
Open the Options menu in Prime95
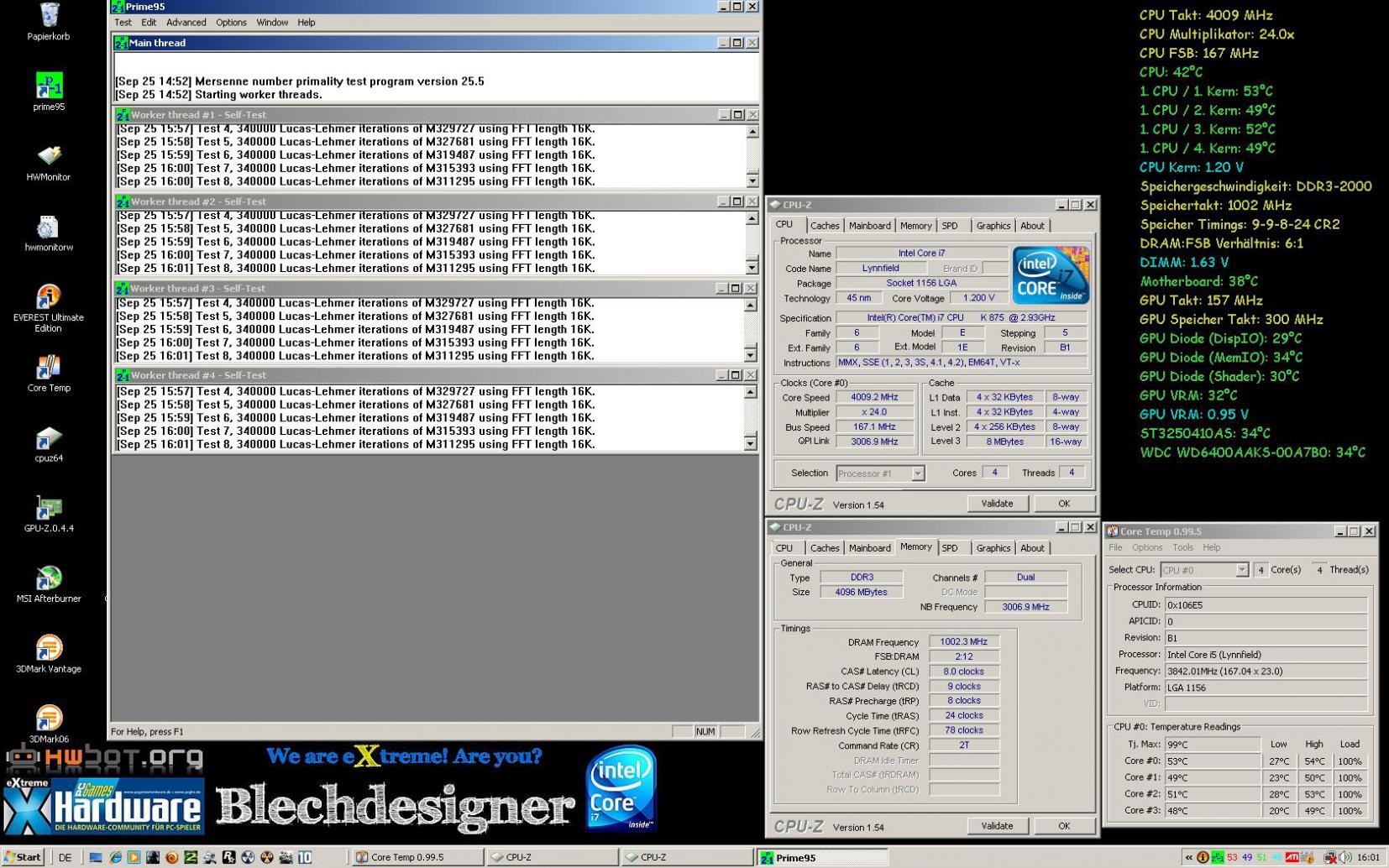click(231, 23)
